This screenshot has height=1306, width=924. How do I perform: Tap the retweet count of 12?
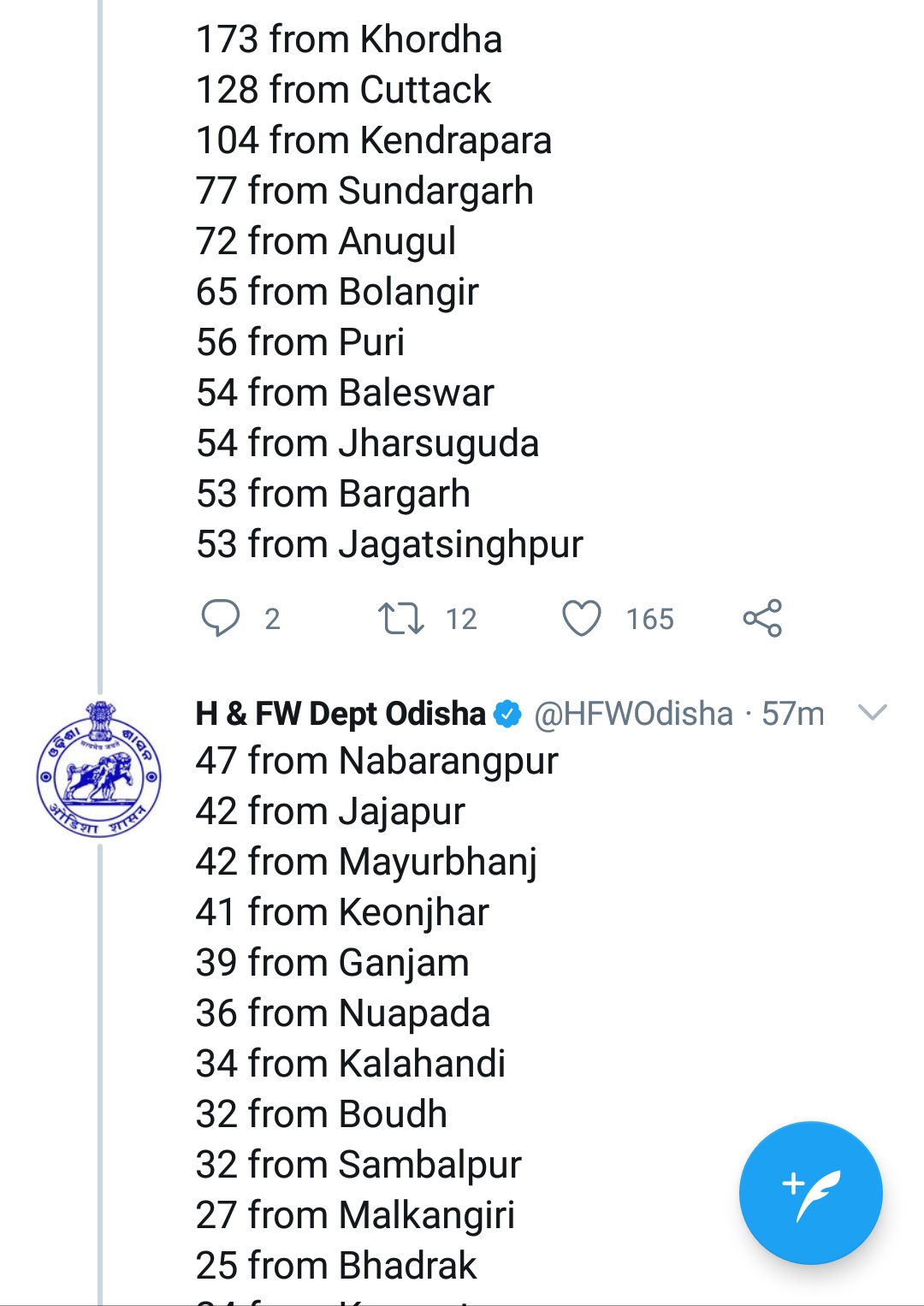[461, 619]
